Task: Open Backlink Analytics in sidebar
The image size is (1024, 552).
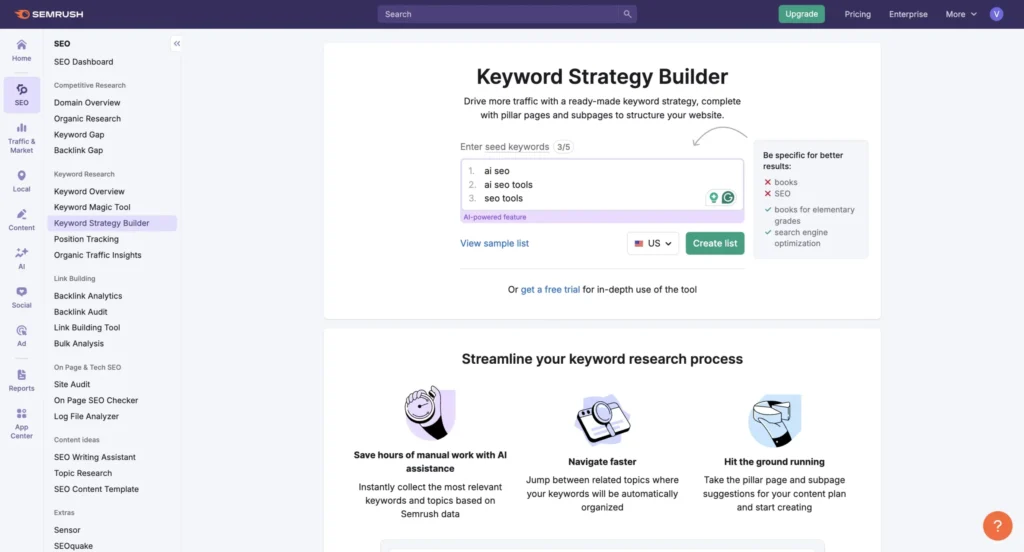Action: click(x=88, y=296)
